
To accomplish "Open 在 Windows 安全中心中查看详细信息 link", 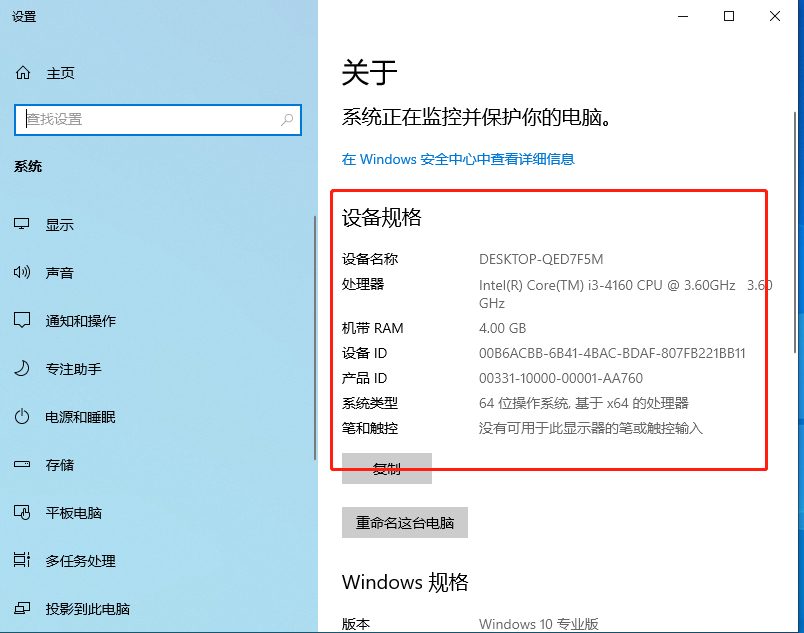I will point(461,159).
